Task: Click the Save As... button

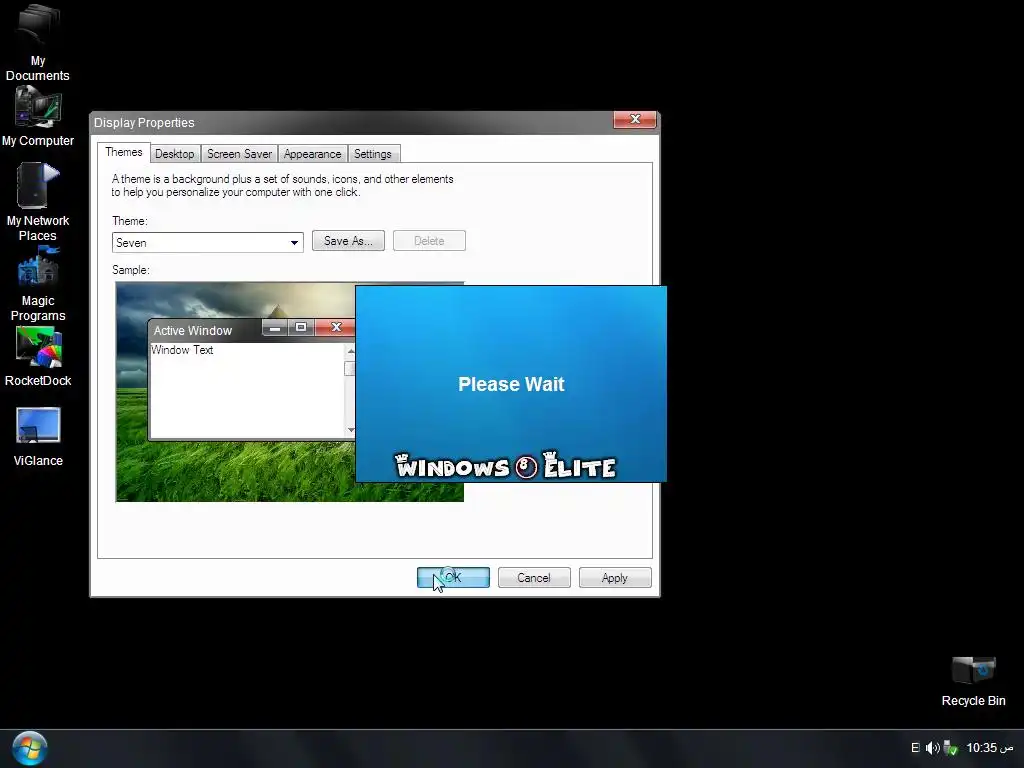Action: [x=348, y=241]
